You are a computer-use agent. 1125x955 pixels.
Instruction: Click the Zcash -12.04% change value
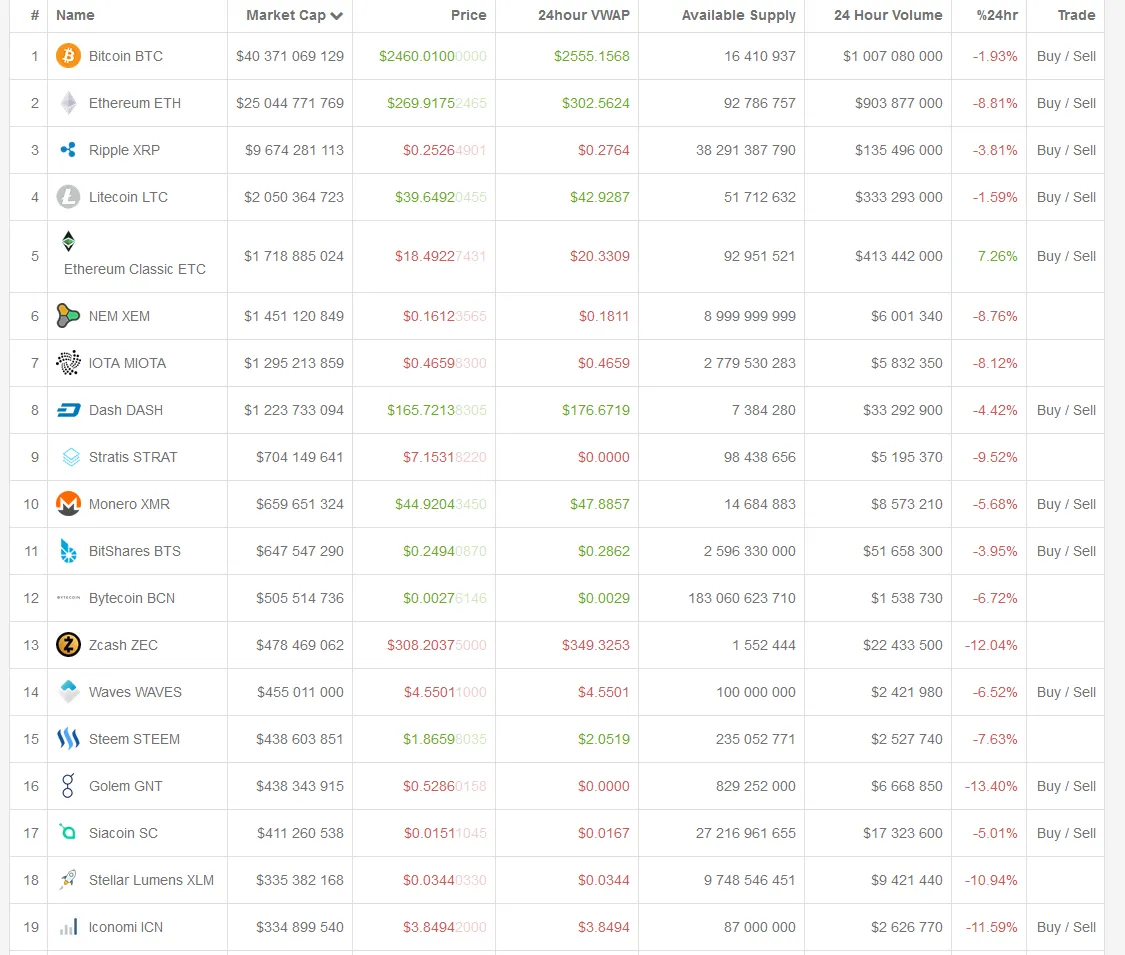pos(991,645)
